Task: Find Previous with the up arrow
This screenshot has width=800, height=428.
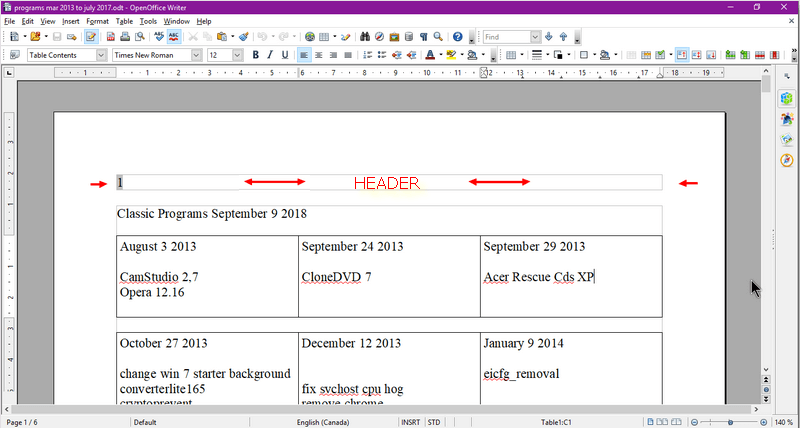Action: (x=563, y=37)
